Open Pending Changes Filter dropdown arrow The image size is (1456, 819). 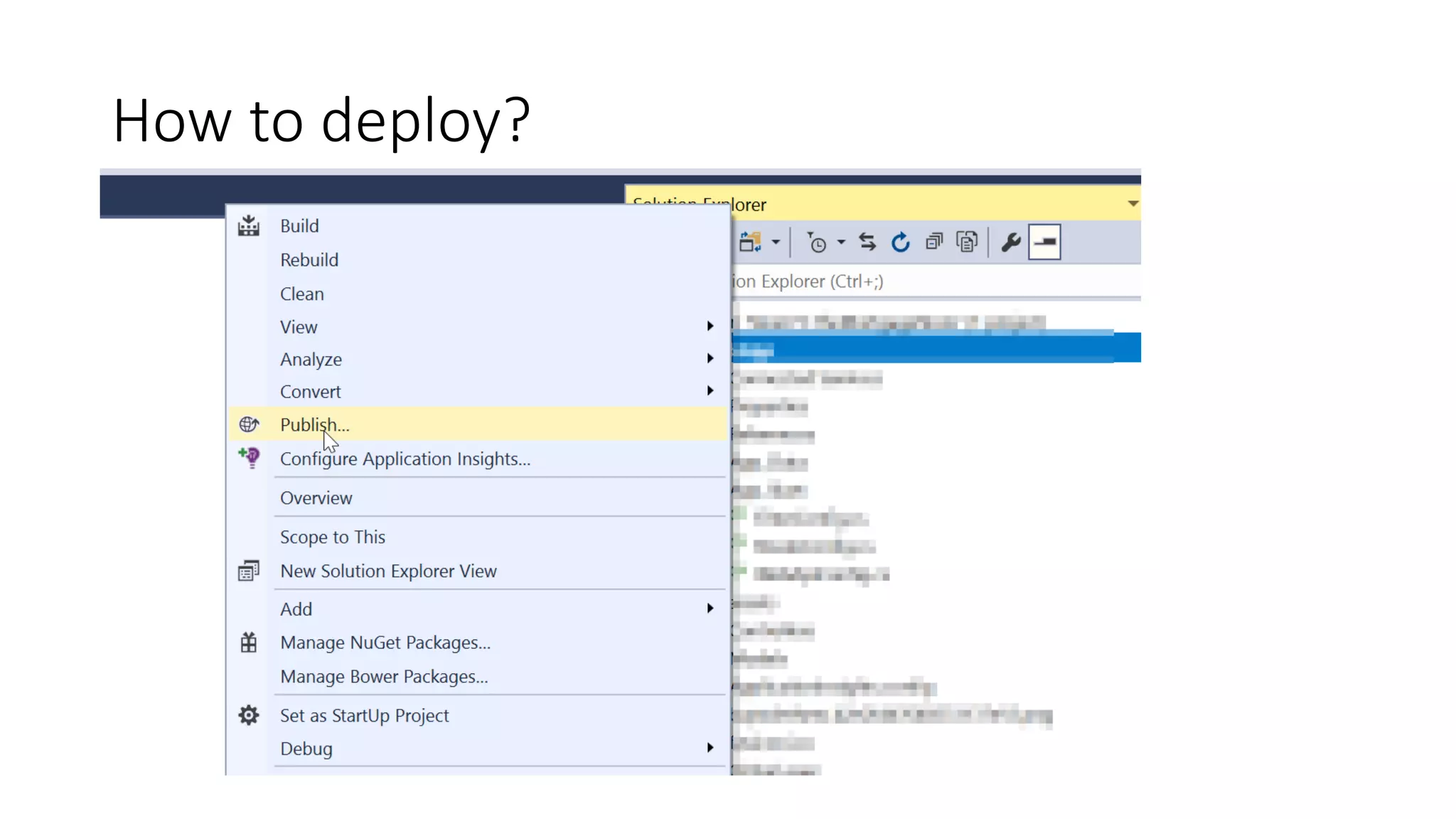[841, 242]
